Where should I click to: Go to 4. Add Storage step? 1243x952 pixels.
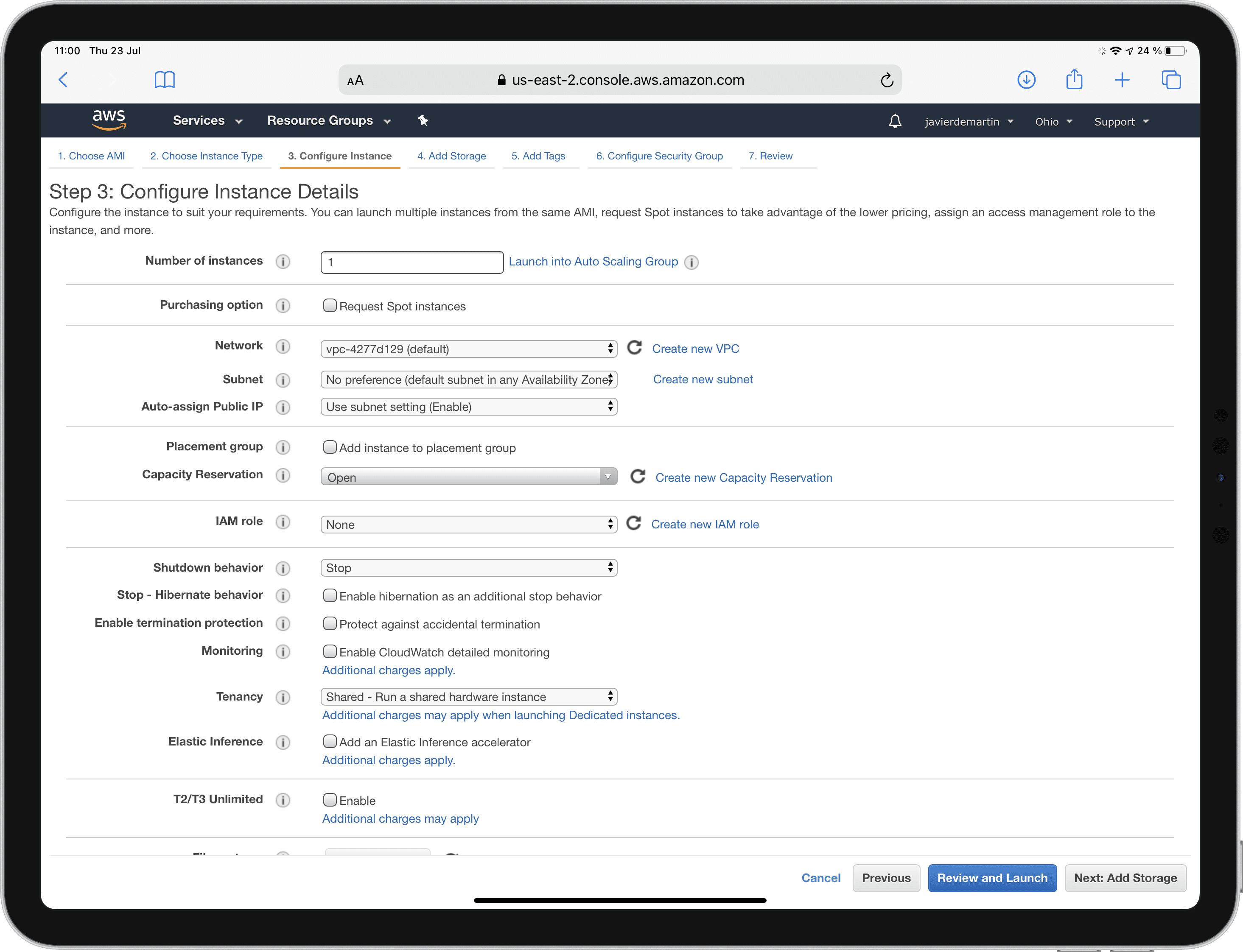coord(452,156)
